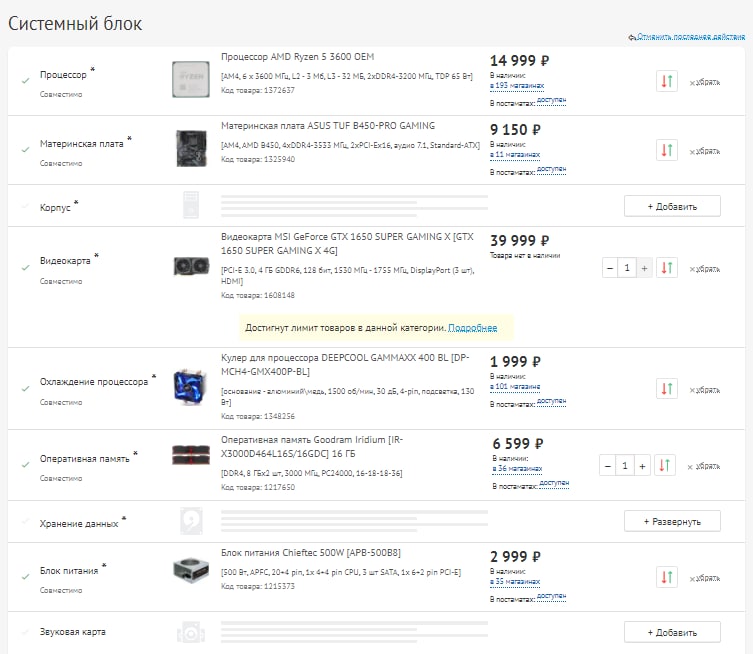
Task: Click the swap icon for the Deepcool cooler
Action: click(x=667, y=388)
